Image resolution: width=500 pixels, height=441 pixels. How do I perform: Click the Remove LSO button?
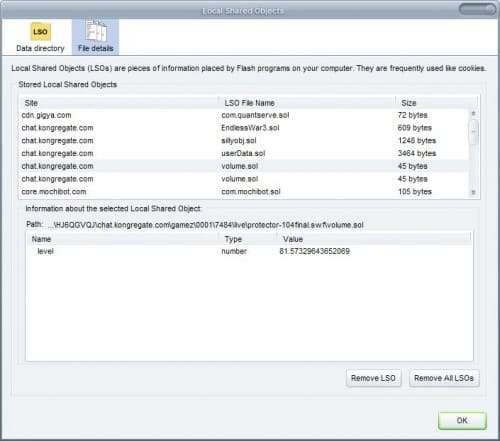(x=373, y=378)
